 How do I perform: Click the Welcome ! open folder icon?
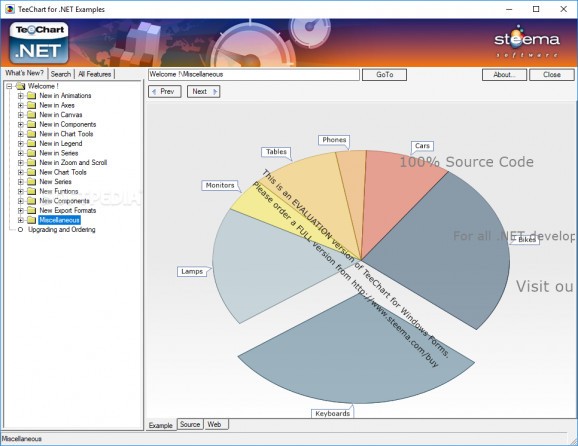point(20,86)
